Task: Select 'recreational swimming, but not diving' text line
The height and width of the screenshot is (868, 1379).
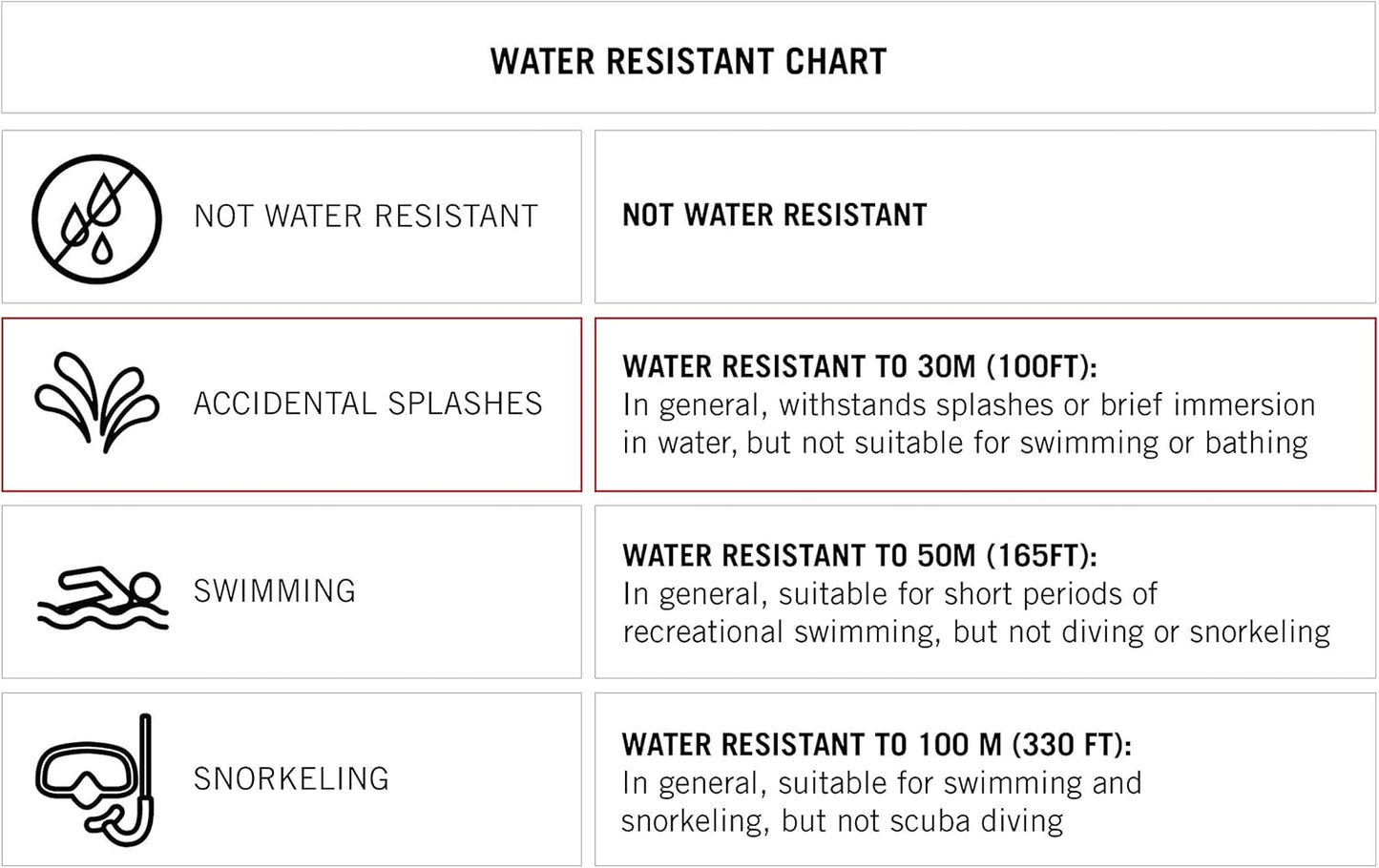Action: point(975,632)
